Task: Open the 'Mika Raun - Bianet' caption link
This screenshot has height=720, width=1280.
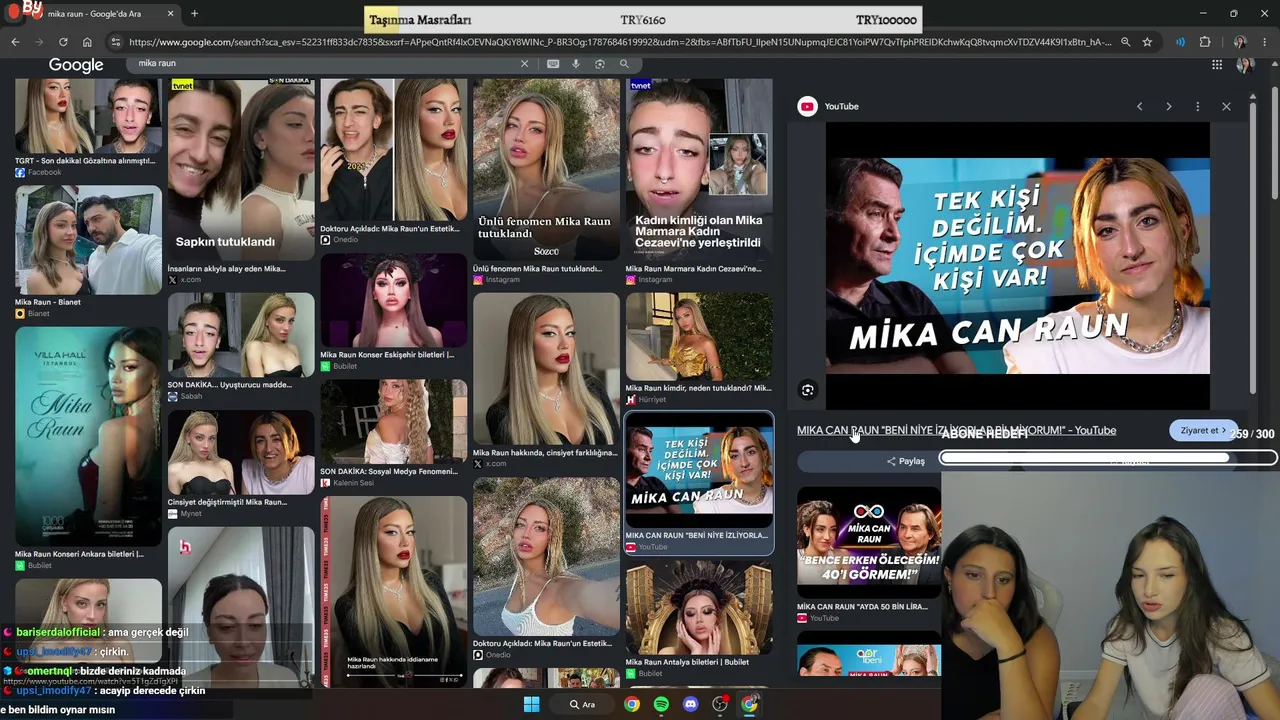Action: tap(48, 302)
